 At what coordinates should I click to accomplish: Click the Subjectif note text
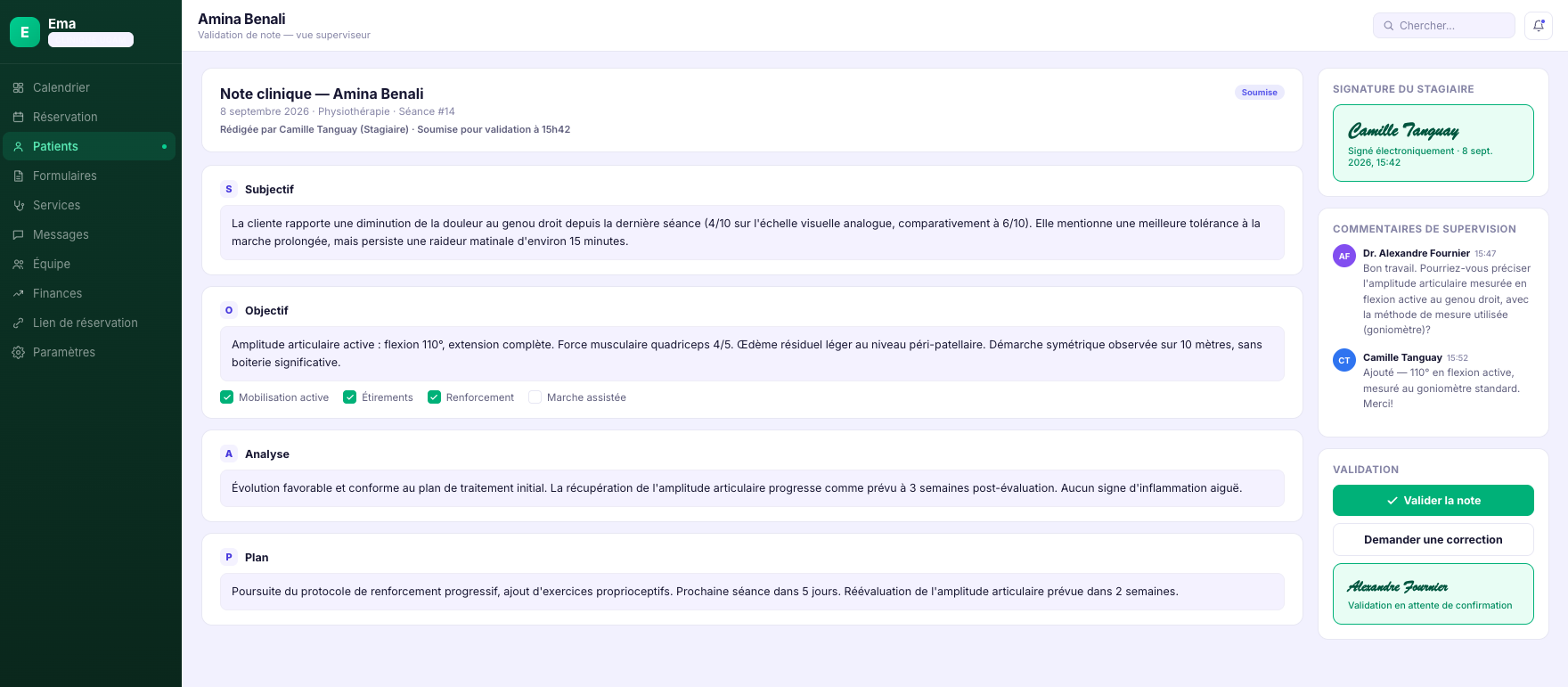pyautogui.click(x=752, y=233)
